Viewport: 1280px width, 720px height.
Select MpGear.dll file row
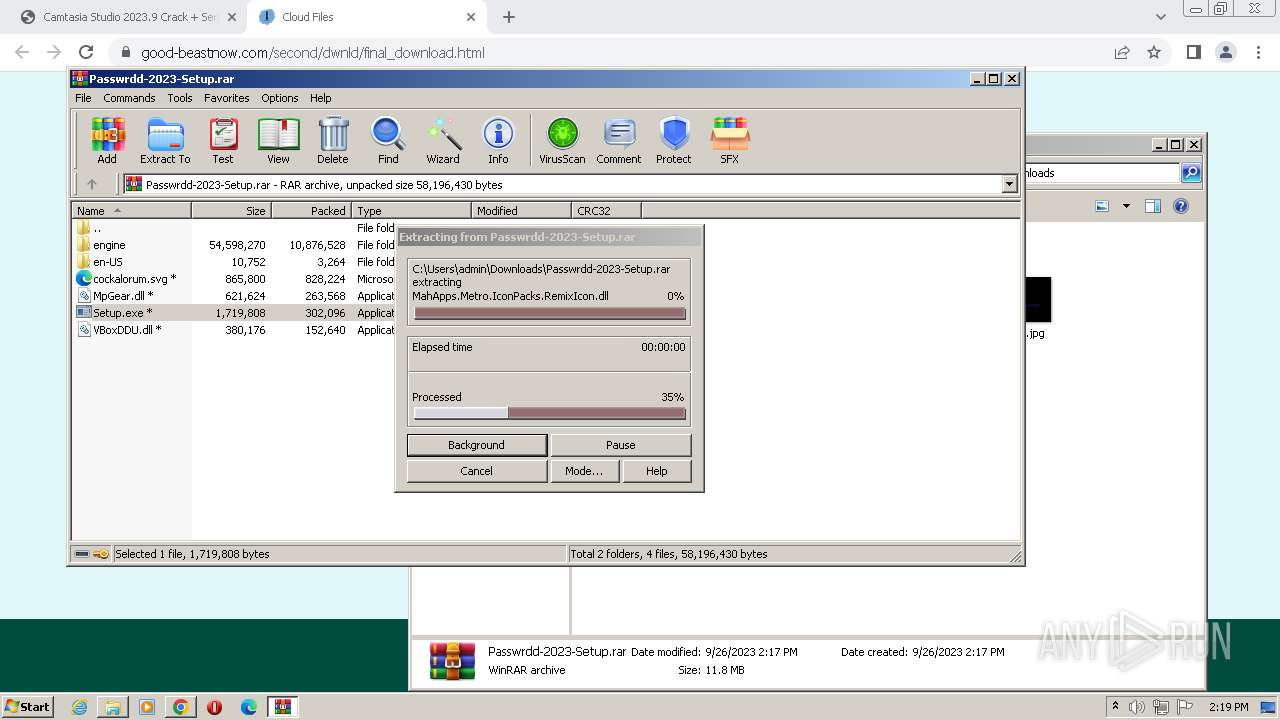coord(235,296)
